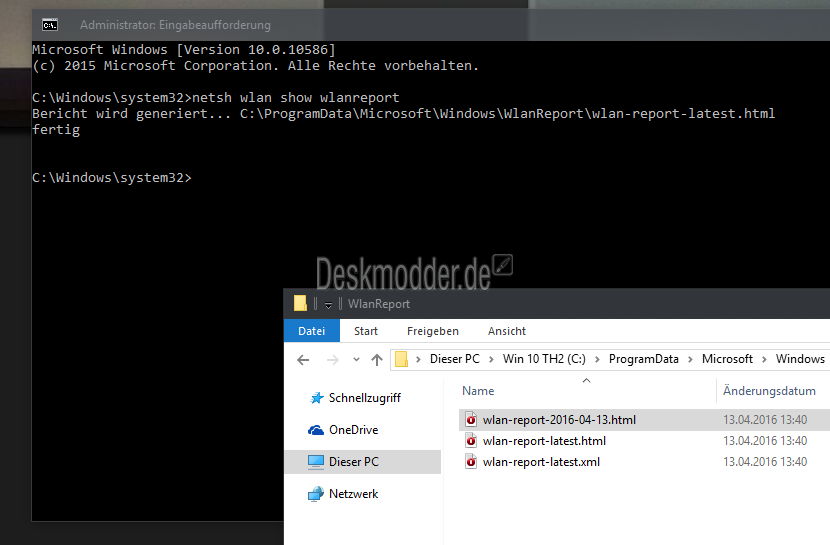Select Win 10 TH2 (C:) breadcrumb
The height and width of the screenshot is (545, 830).
(x=544, y=359)
